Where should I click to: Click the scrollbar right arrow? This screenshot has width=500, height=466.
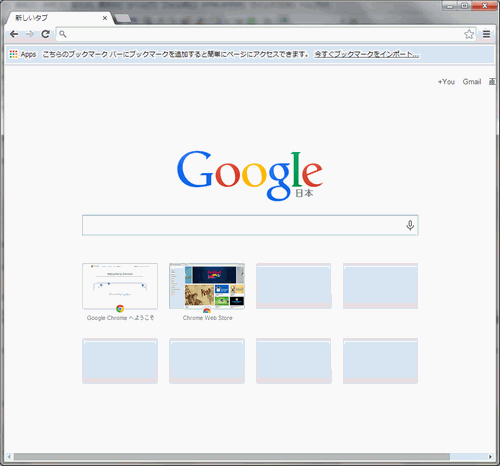click(x=490, y=457)
